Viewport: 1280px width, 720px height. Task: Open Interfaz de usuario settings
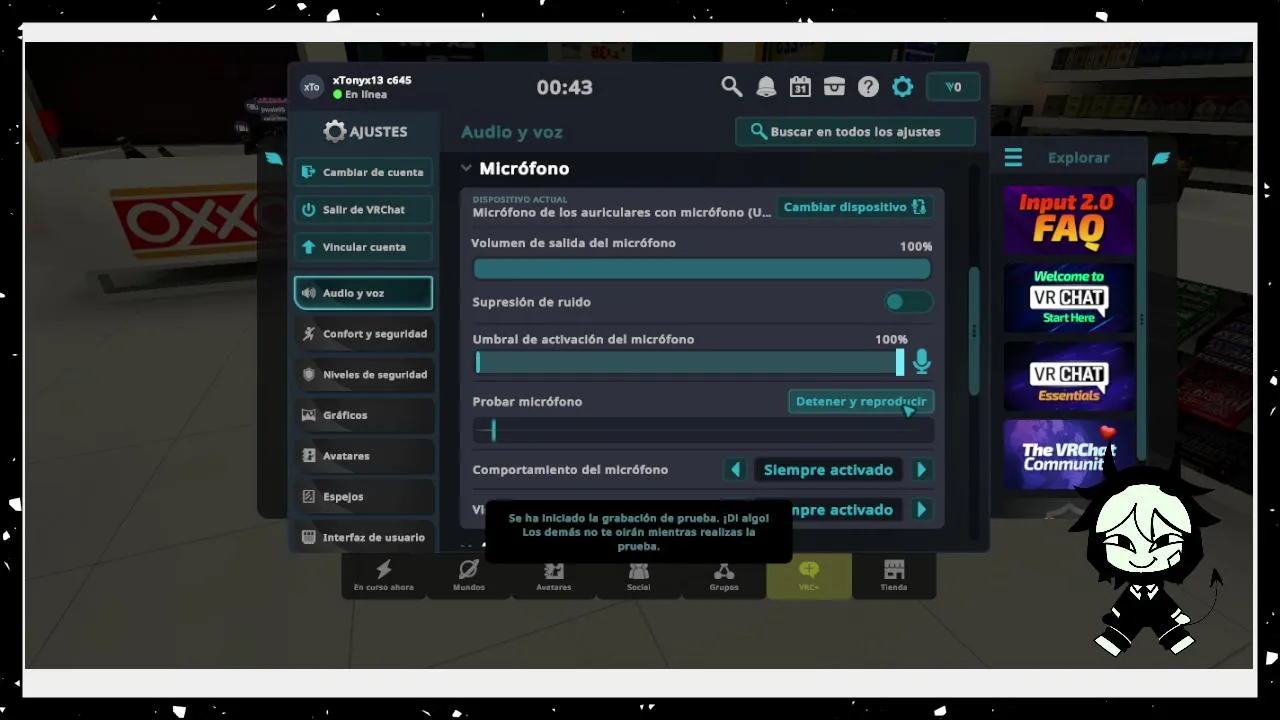(363, 537)
